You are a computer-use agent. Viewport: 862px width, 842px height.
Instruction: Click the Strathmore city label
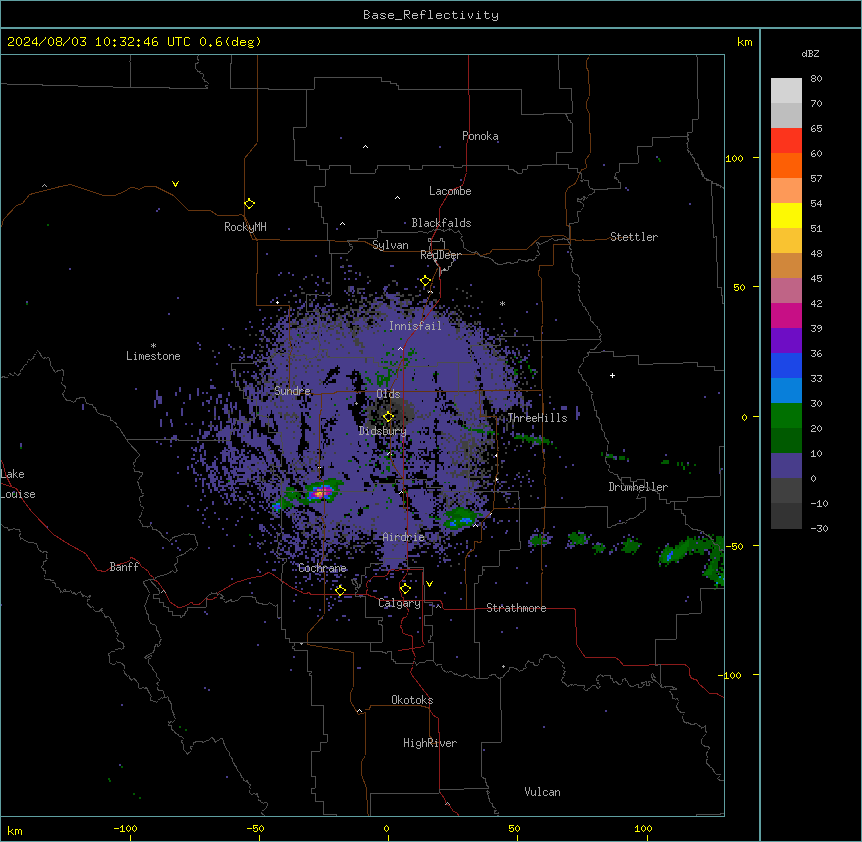pos(516,608)
